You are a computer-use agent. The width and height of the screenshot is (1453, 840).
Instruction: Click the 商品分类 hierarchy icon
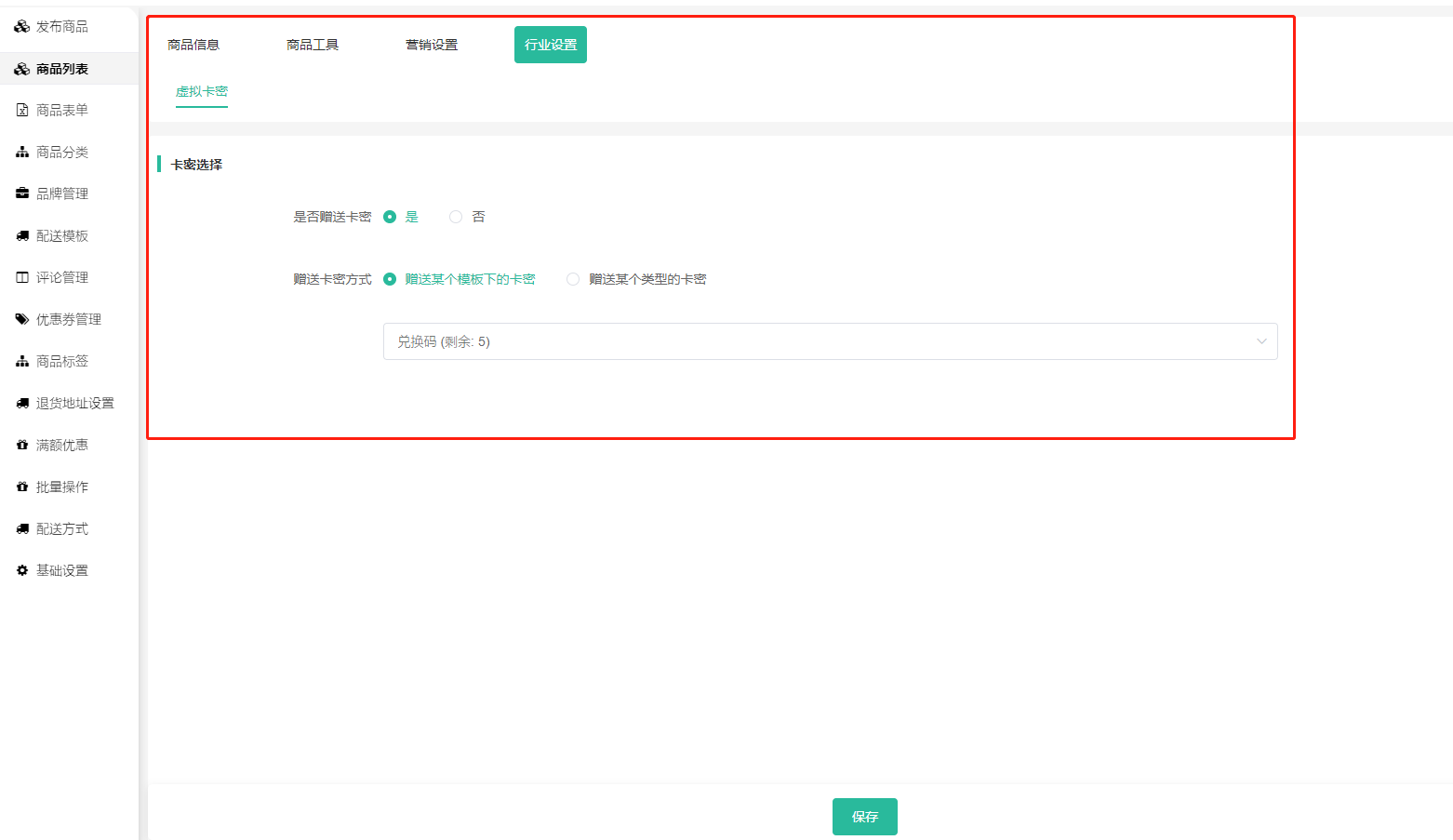pyautogui.click(x=22, y=153)
